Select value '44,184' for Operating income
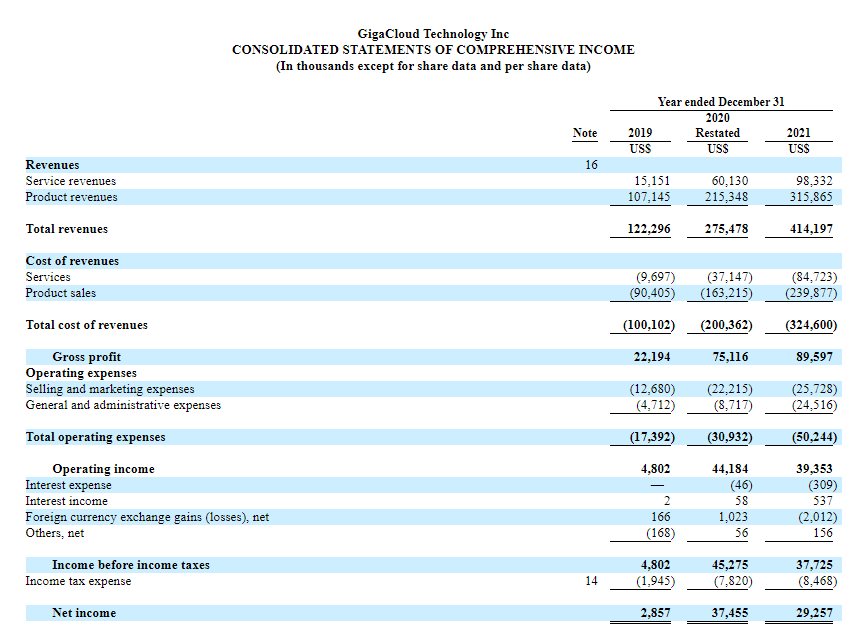 coord(730,469)
